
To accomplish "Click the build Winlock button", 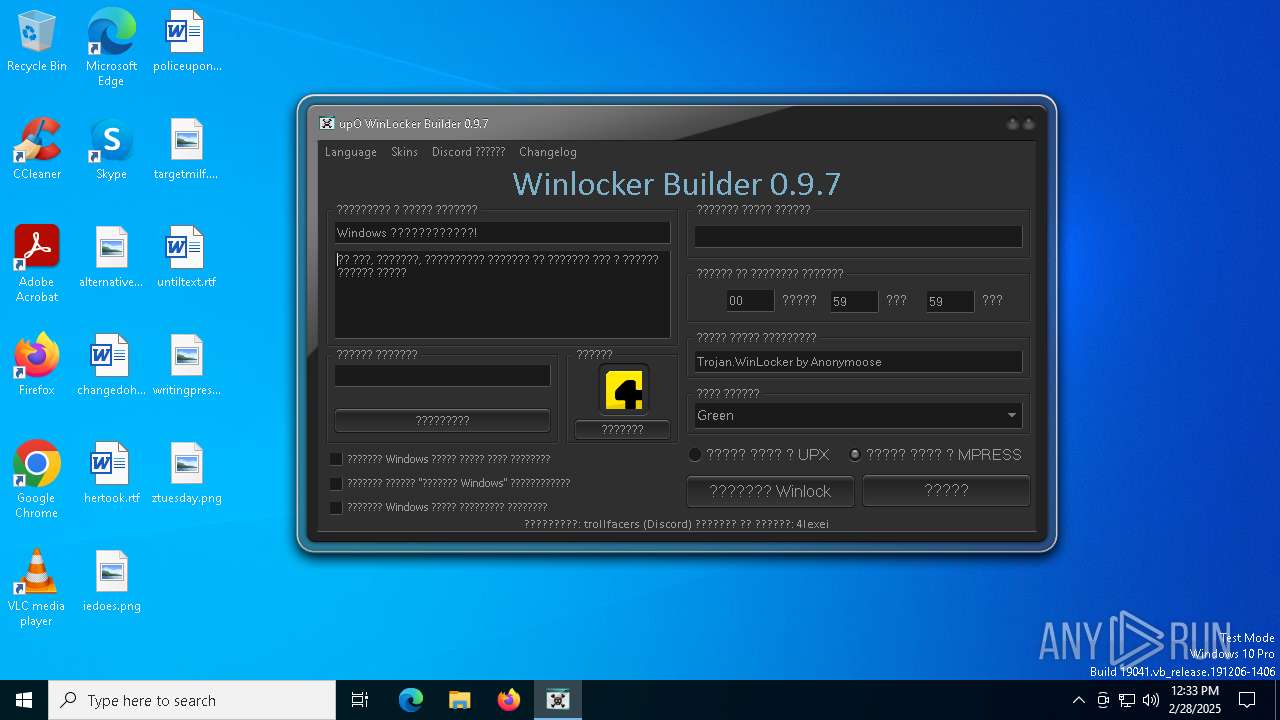I will pyautogui.click(x=770, y=491).
